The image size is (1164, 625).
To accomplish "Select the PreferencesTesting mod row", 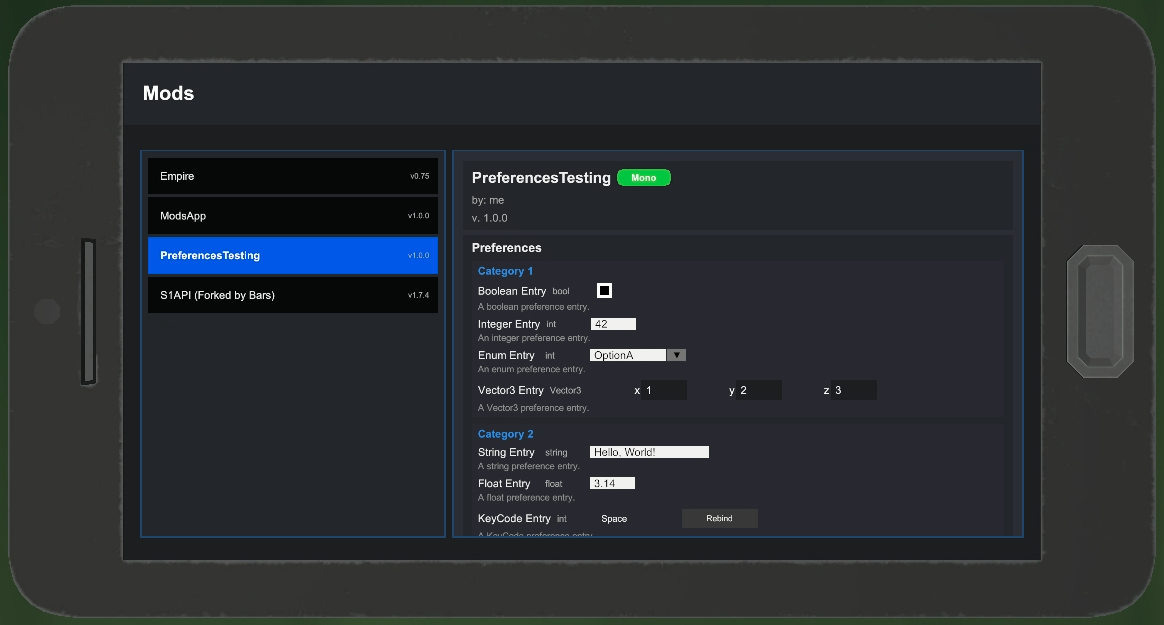I will (292, 255).
